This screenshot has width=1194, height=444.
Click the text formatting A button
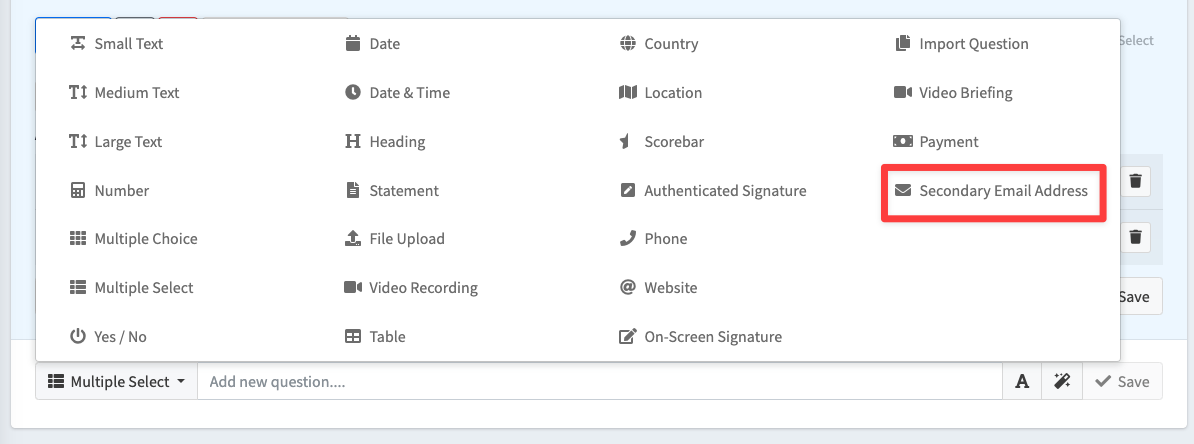[1023, 382]
